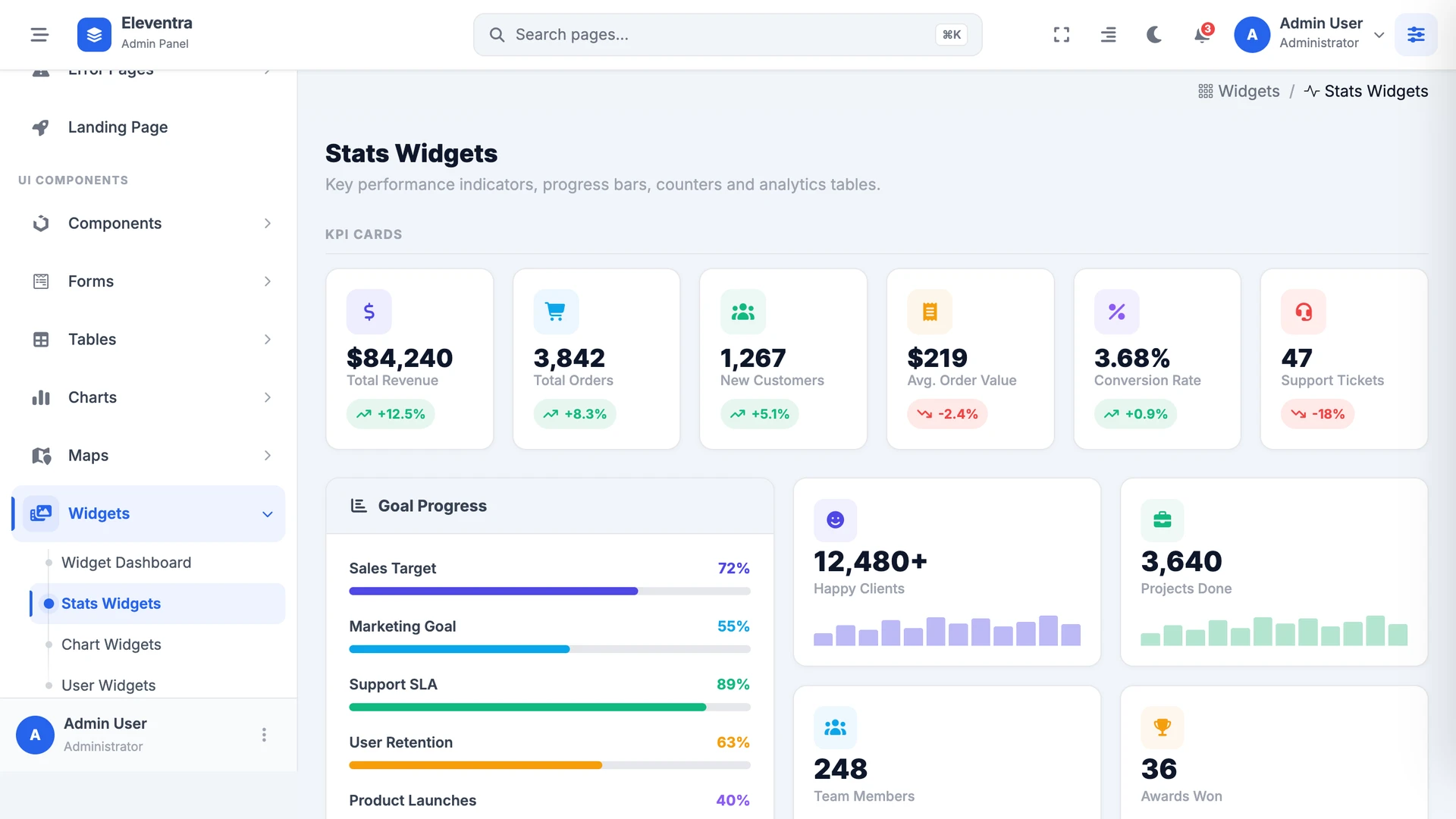This screenshot has height=819, width=1456.
Task: Click the Sales Target progress bar
Action: click(550, 591)
